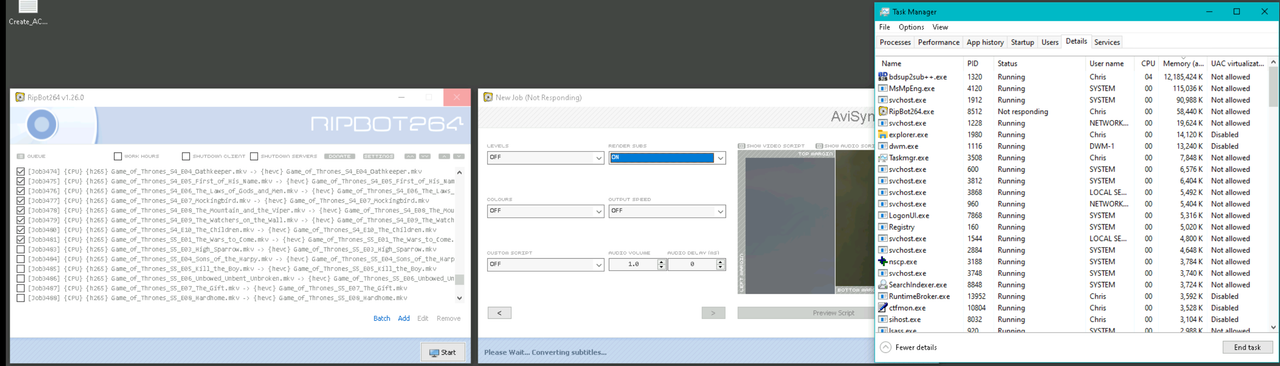Adjust the Audio Delay spinner arrows
1280x366 pixels.
pyautogui.click(x=720, y=265)
